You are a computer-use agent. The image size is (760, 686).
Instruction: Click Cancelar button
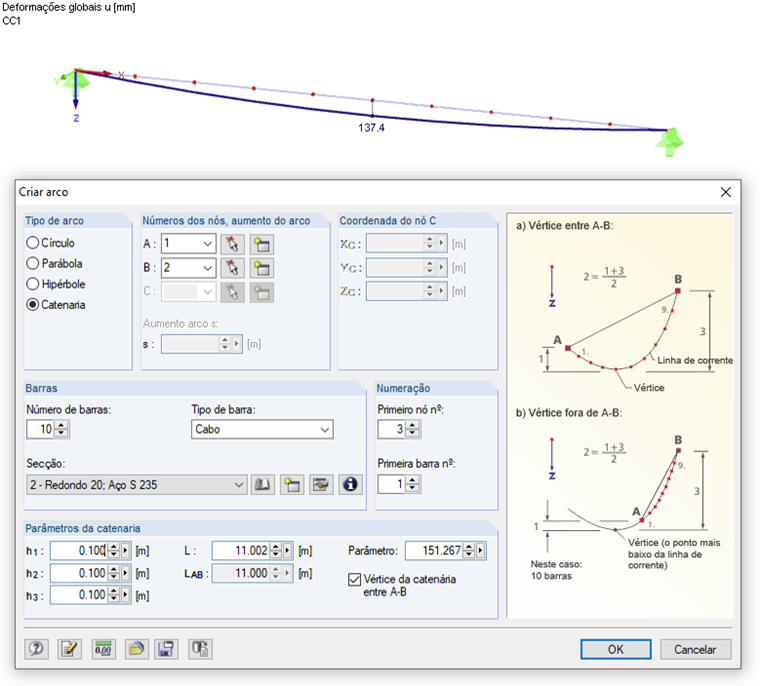coord(695,649)
